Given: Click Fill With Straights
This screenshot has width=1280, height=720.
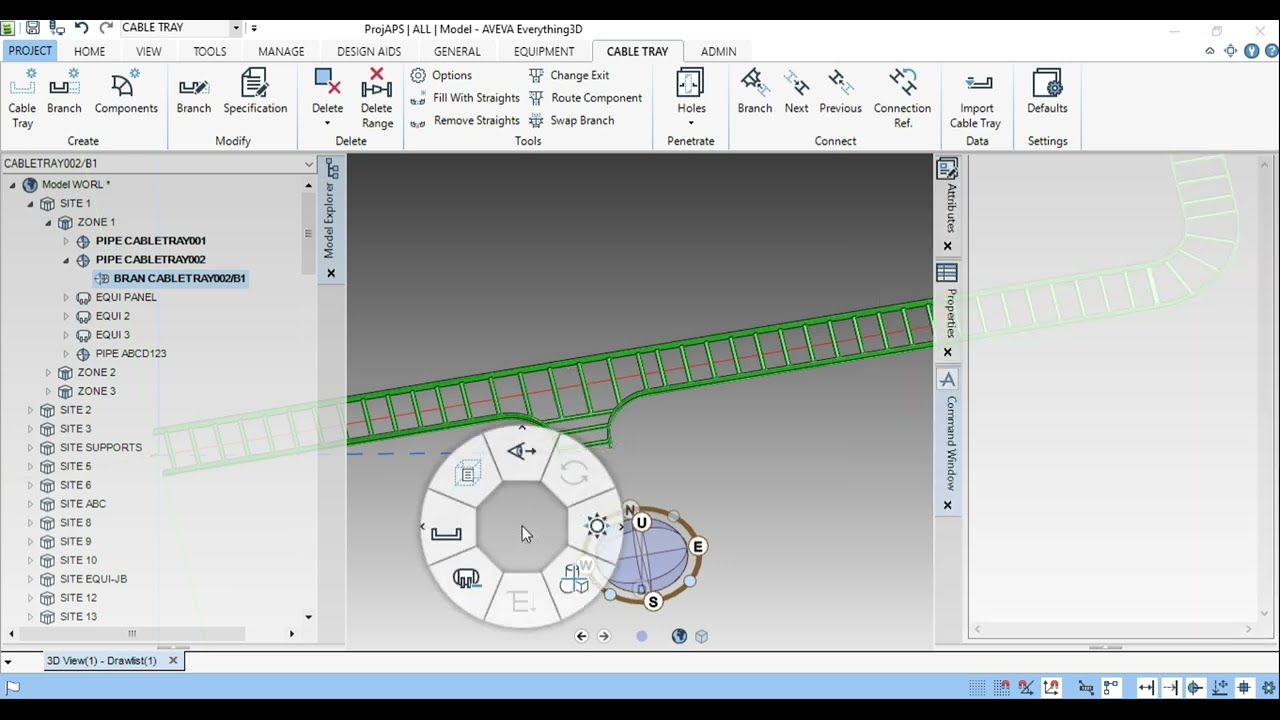Looking at the screenshot, I should coord(465,98).
